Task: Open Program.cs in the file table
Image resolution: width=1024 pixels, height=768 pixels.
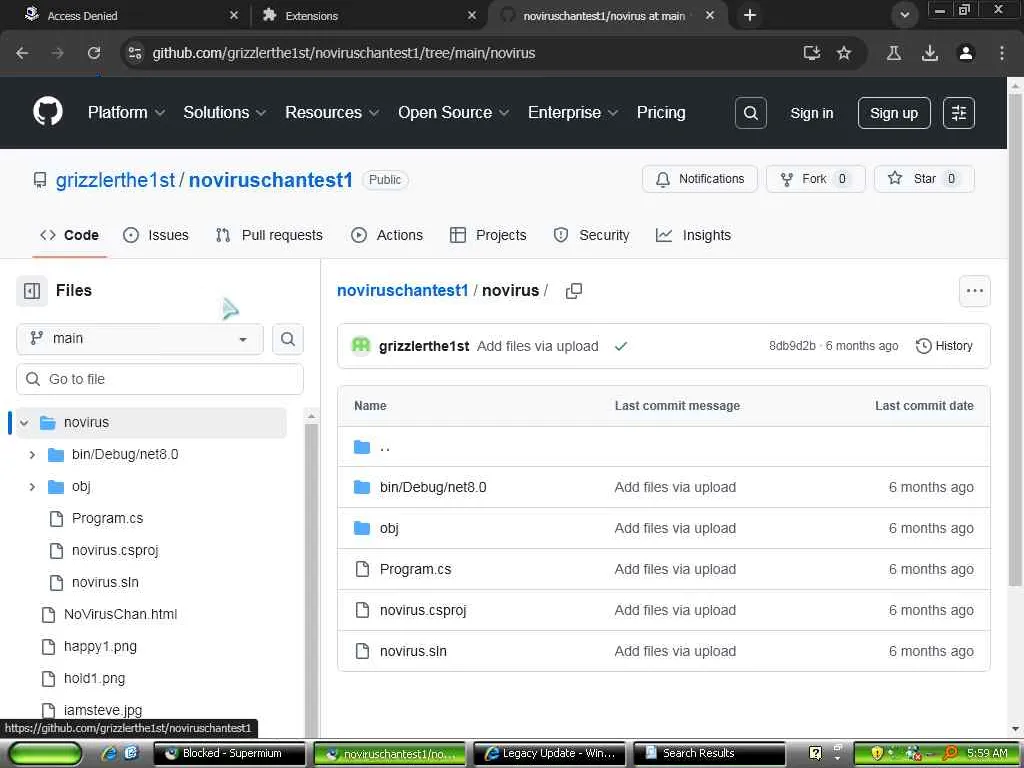Action: (x=415, y=569)
